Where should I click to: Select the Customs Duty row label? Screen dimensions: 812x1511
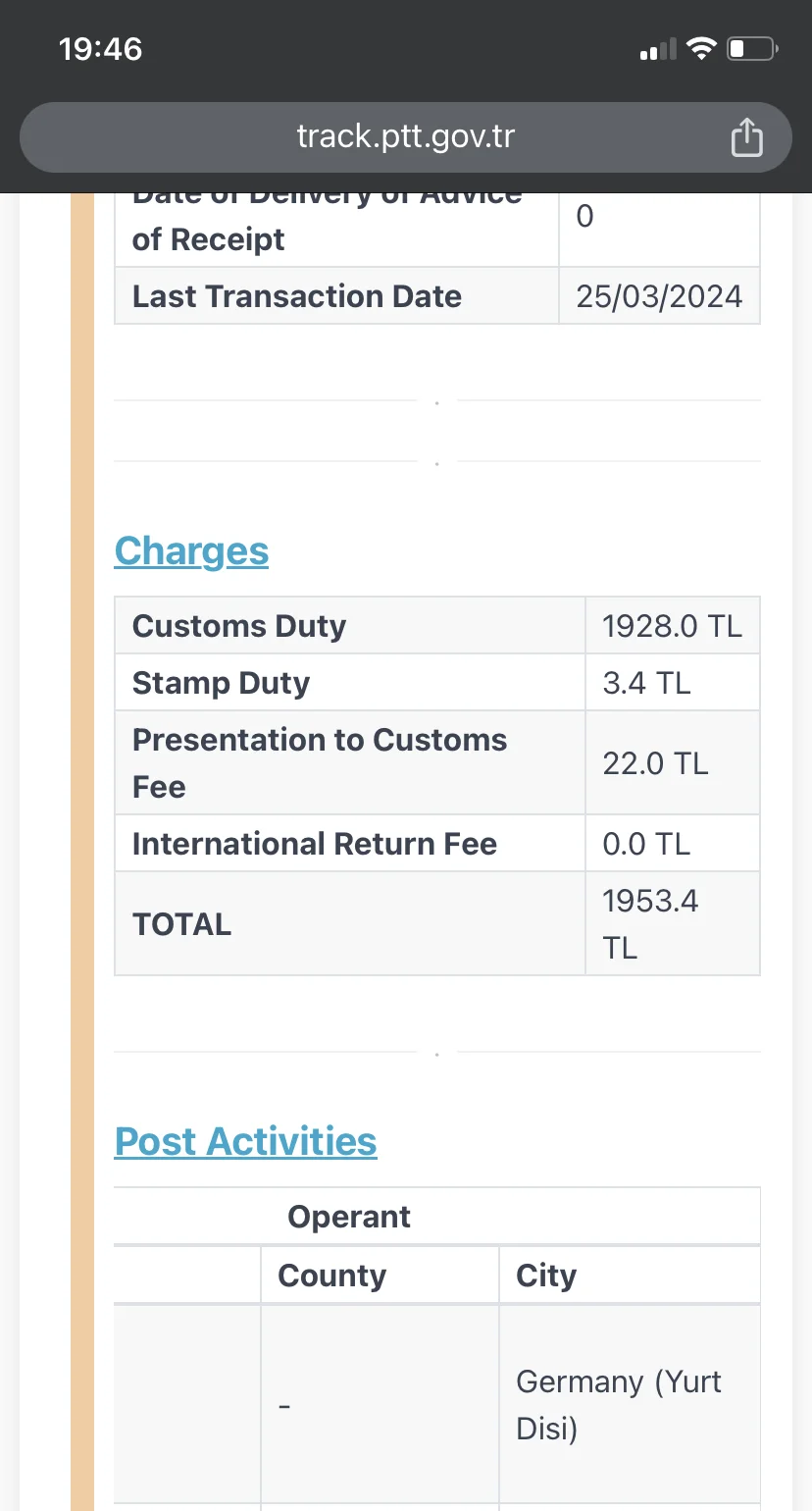pos(239,626)
